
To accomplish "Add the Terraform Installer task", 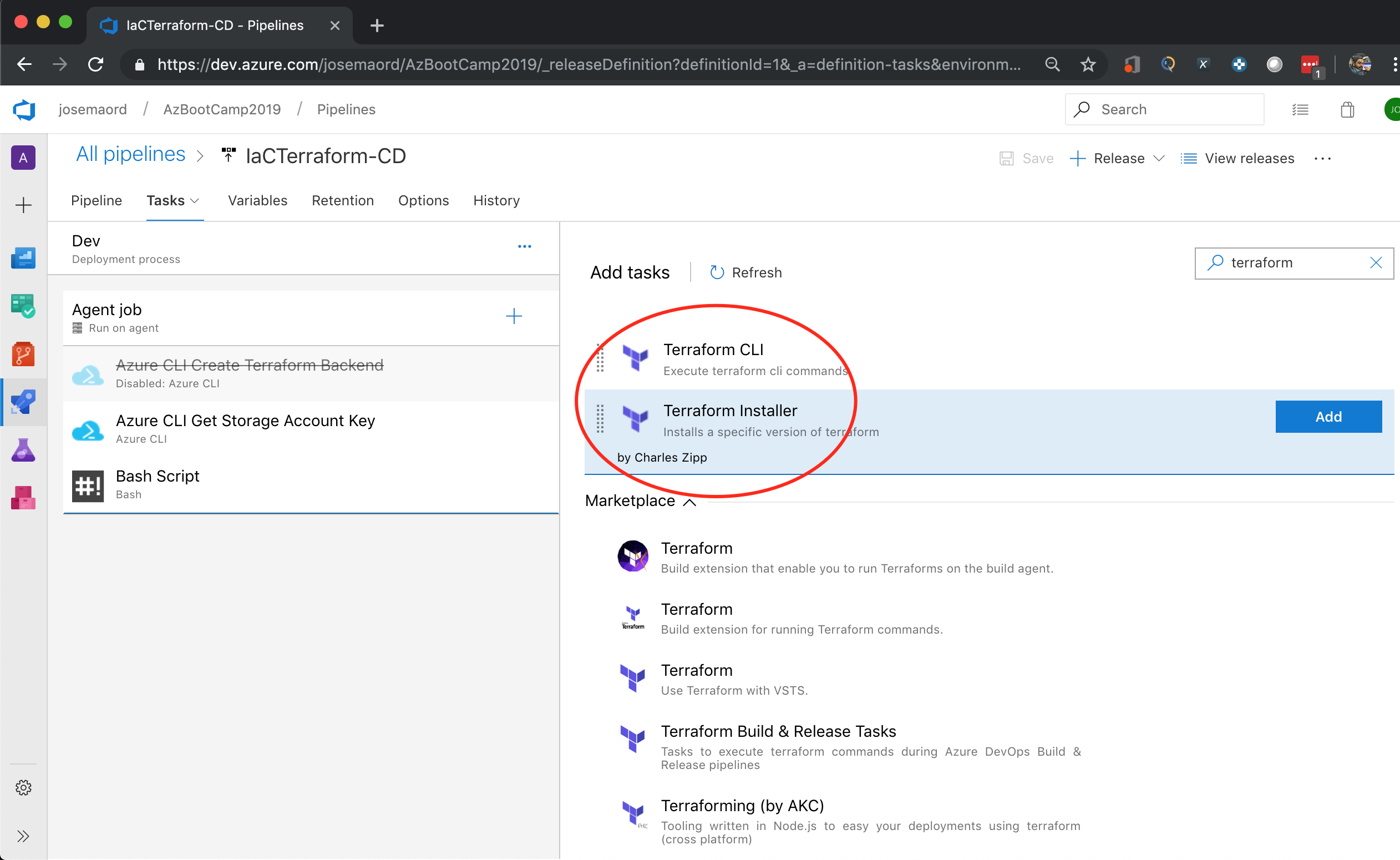I will click(1328, 417).
